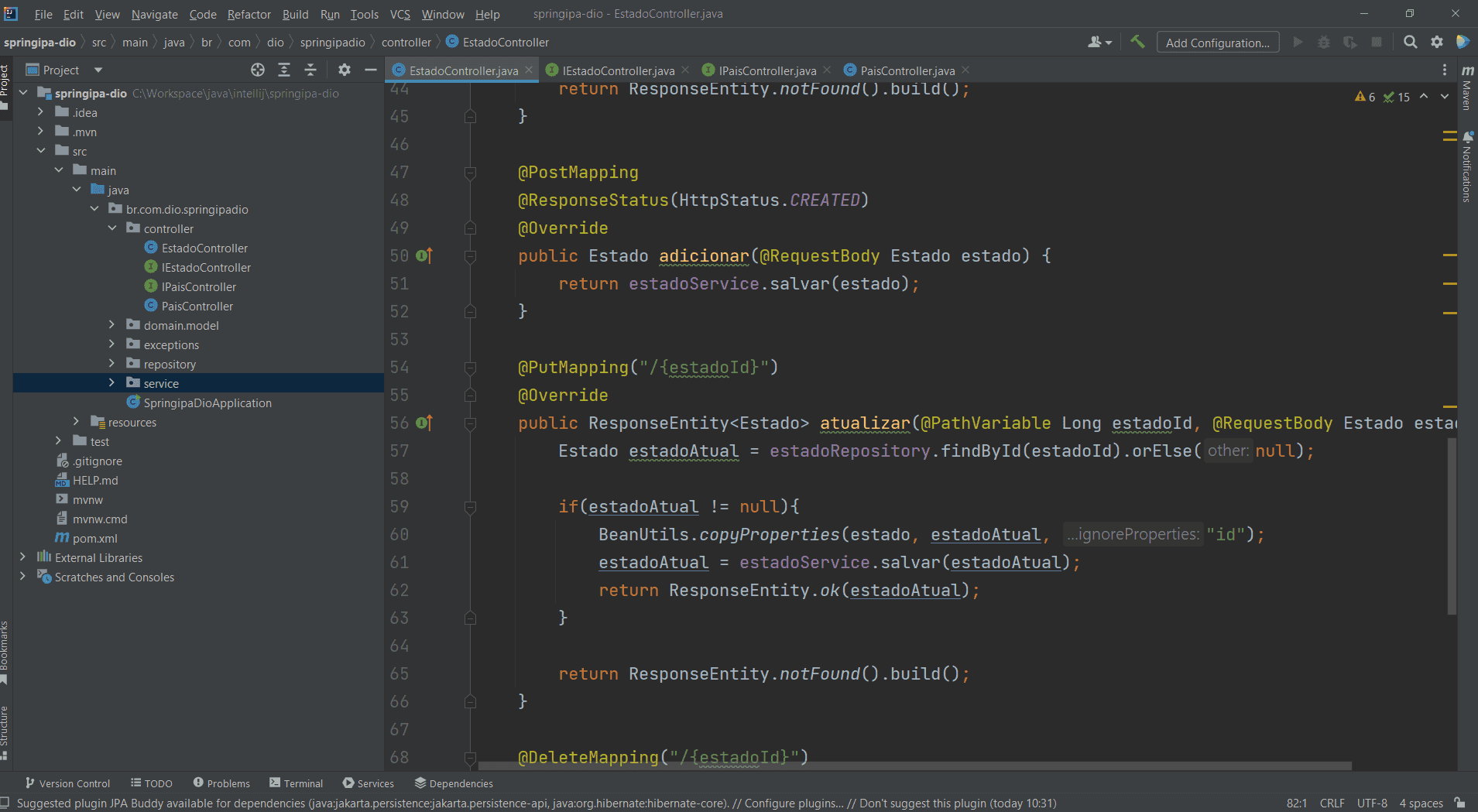Open the Problems tool window
Screen dimensions: 1478x812
[x=221, y=783]
